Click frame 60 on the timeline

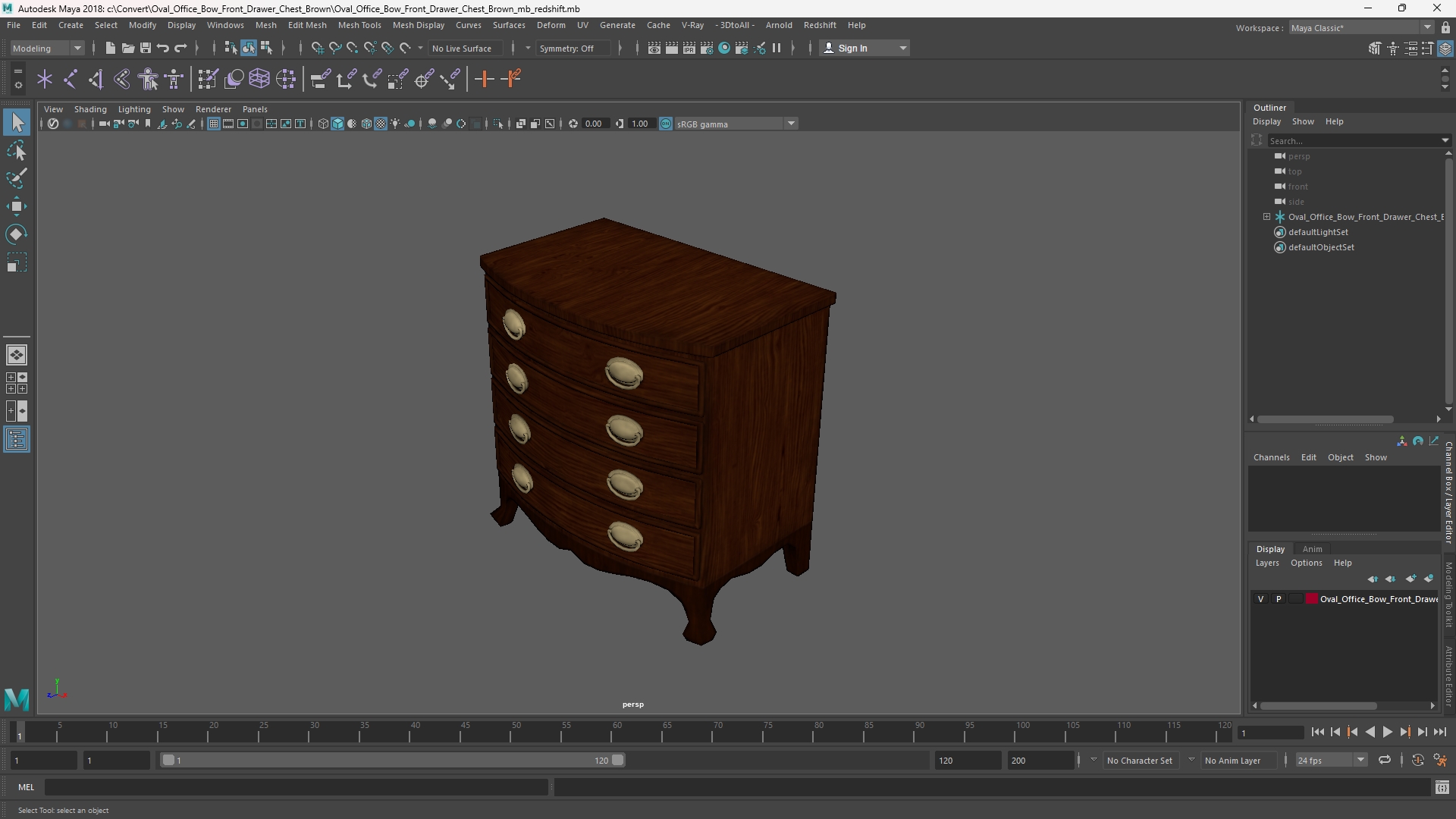[x=617, y=732]
